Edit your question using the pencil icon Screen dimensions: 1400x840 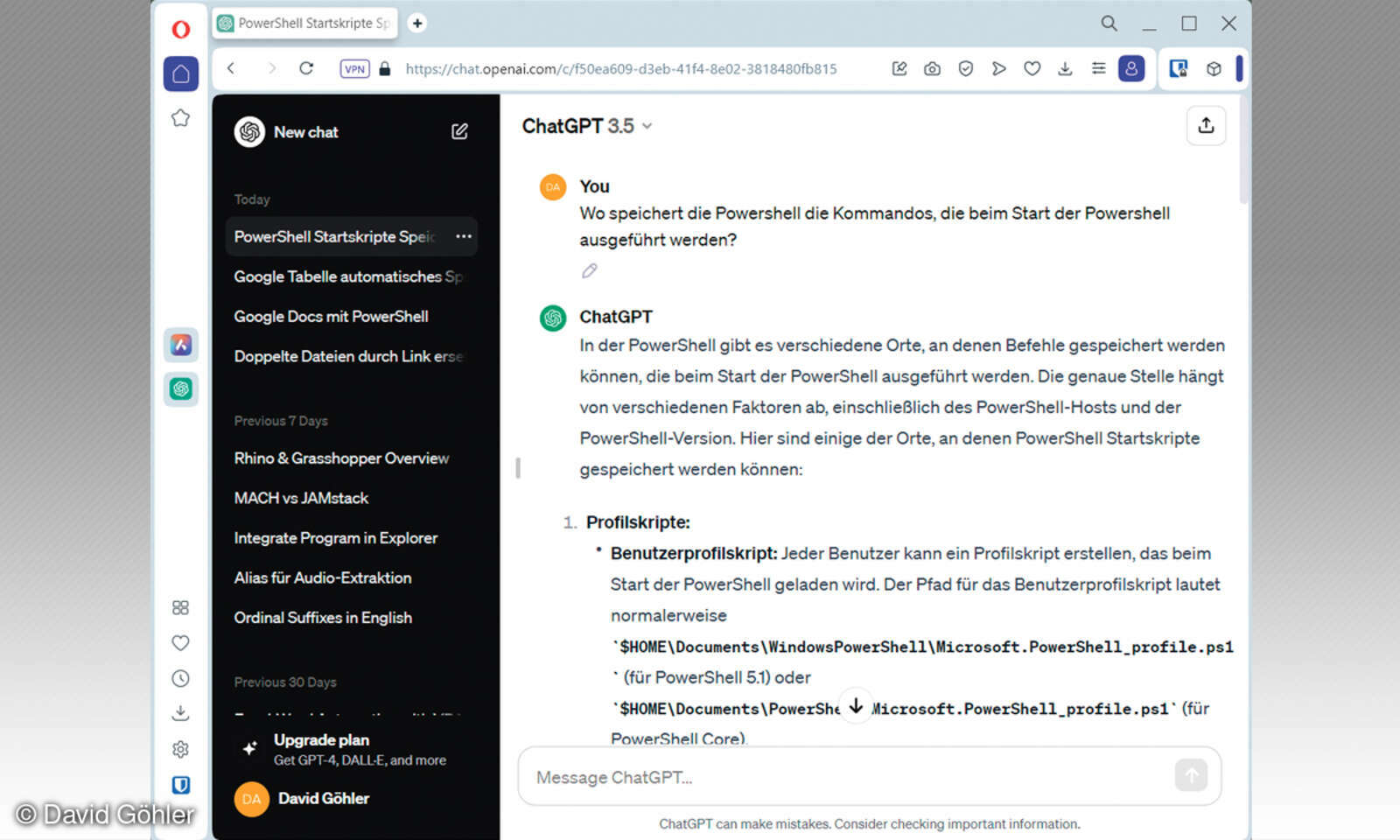click(590, 269)
